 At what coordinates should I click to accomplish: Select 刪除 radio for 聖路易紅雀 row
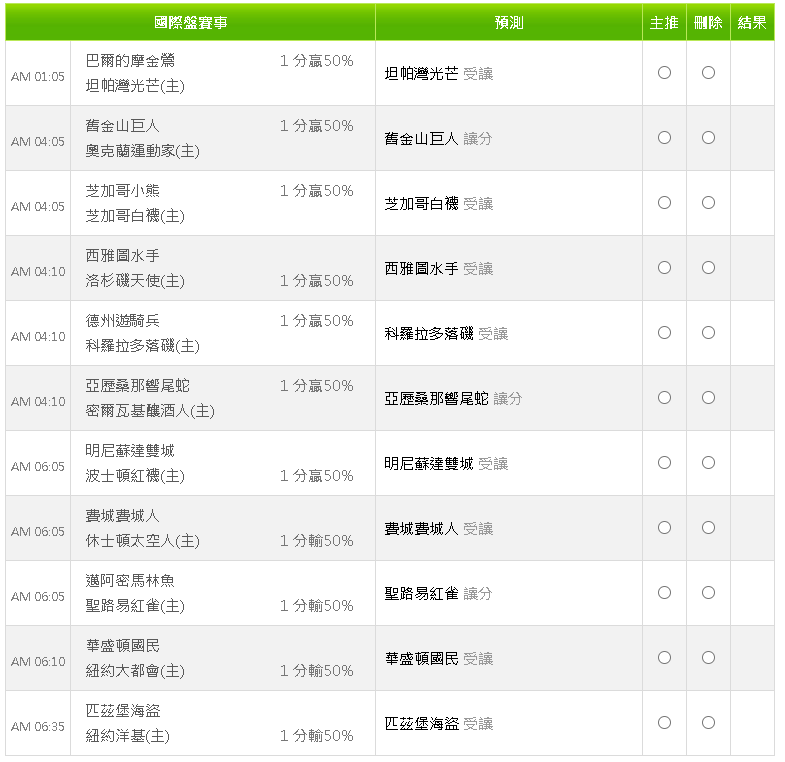(708, 593)
